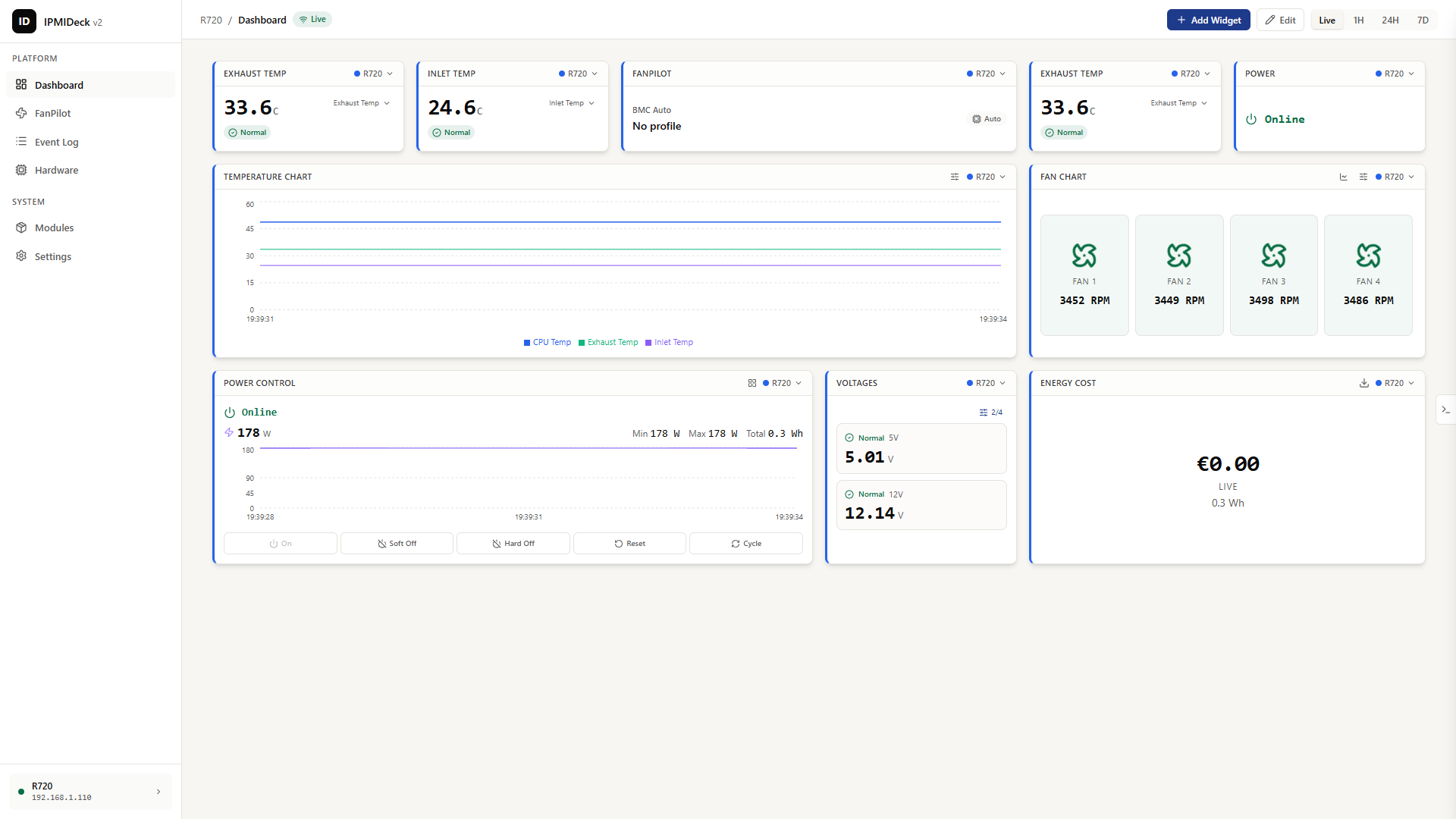Open Modules in System section
Image resolution: width=1456 pixels, height=819 pixels.
point(90,227)
